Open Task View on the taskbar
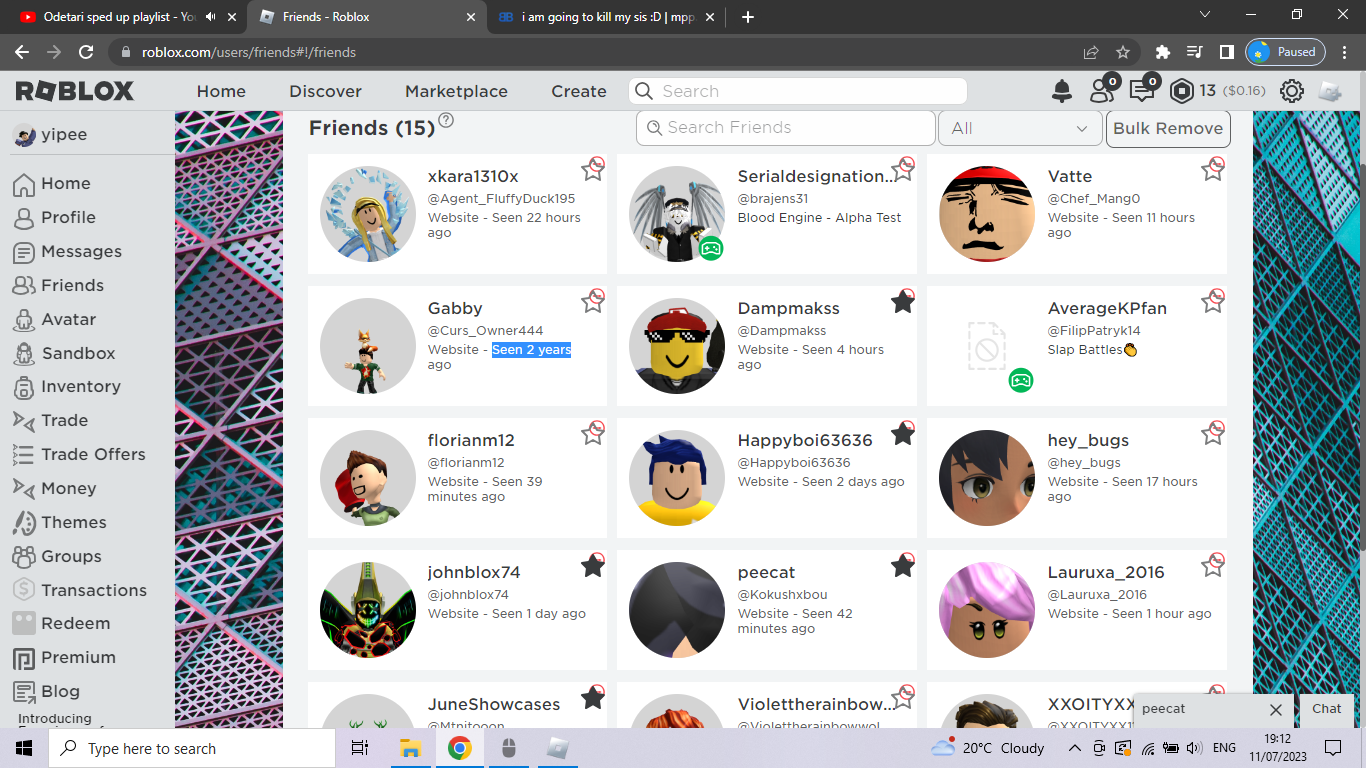Image resolution: width=1366 pixels, height=768 pixels. (x=360, y=748)
